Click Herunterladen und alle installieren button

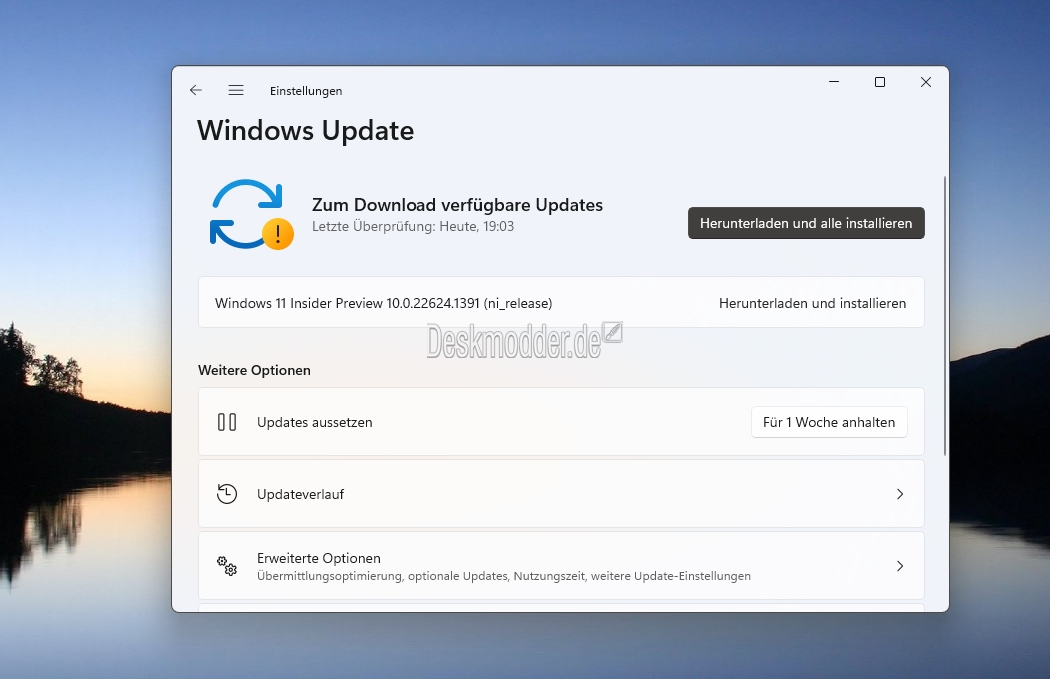pos(806,223)
